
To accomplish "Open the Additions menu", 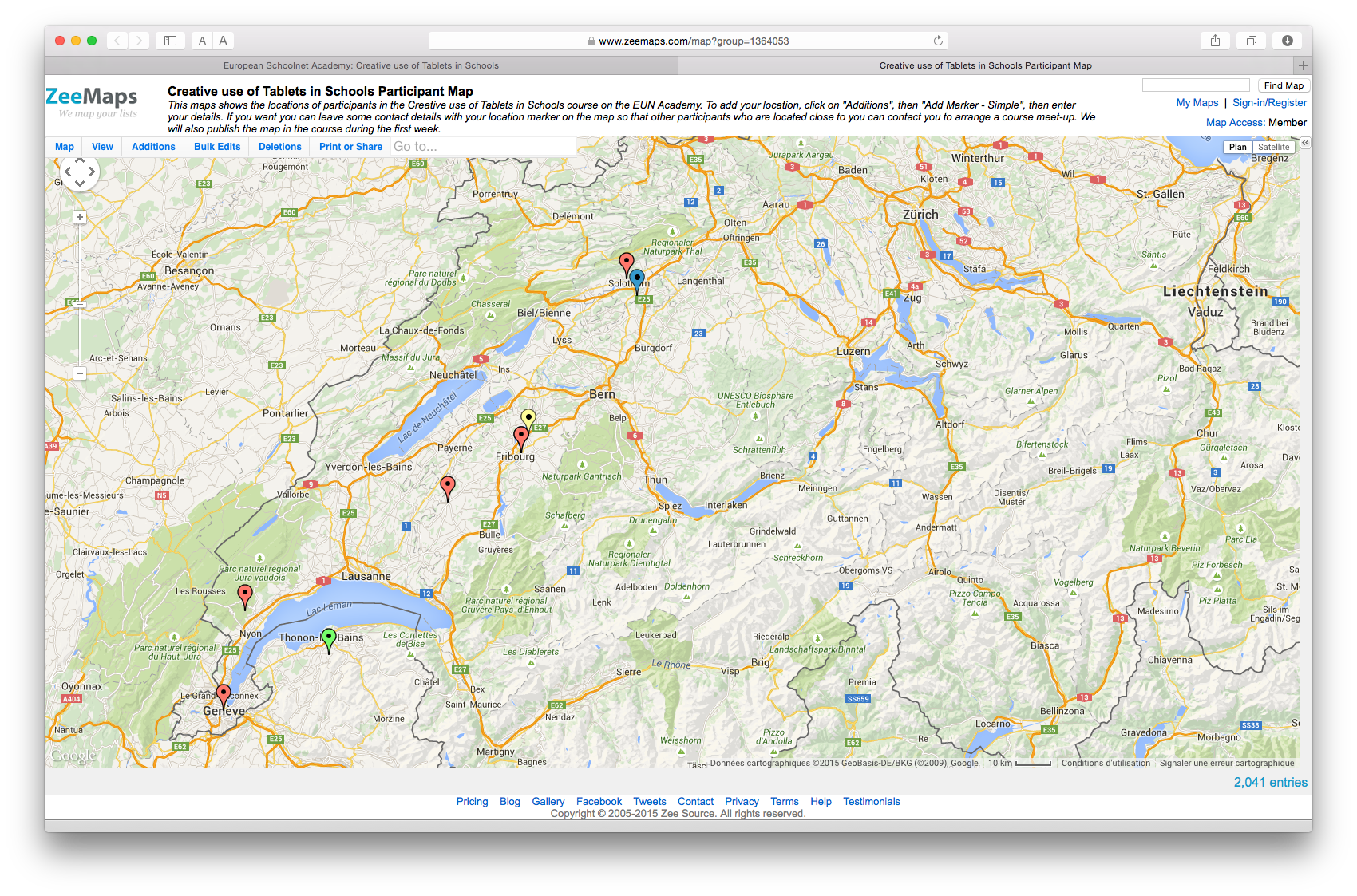I will (x=153, y=147).
